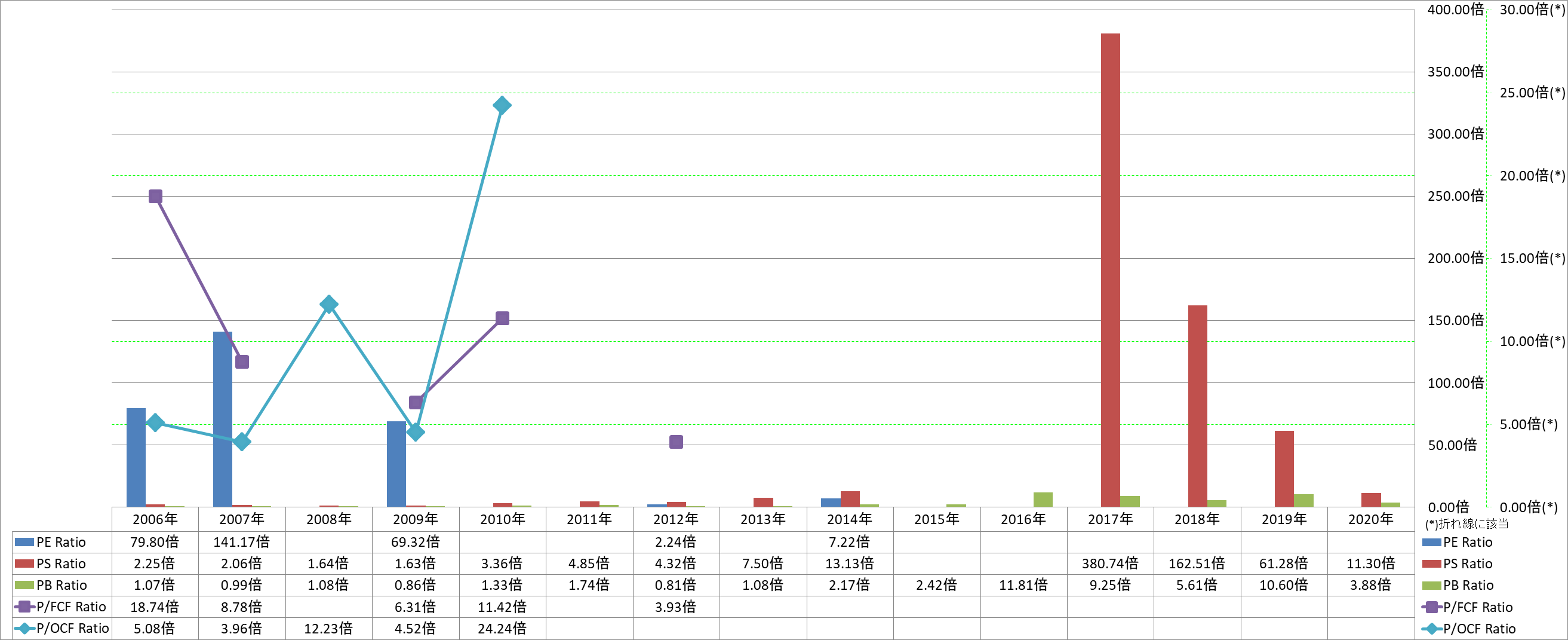1568x640 pixels.
Task: Click the PB Ratio green legend swatch in left table
Action: pos(24,585)
